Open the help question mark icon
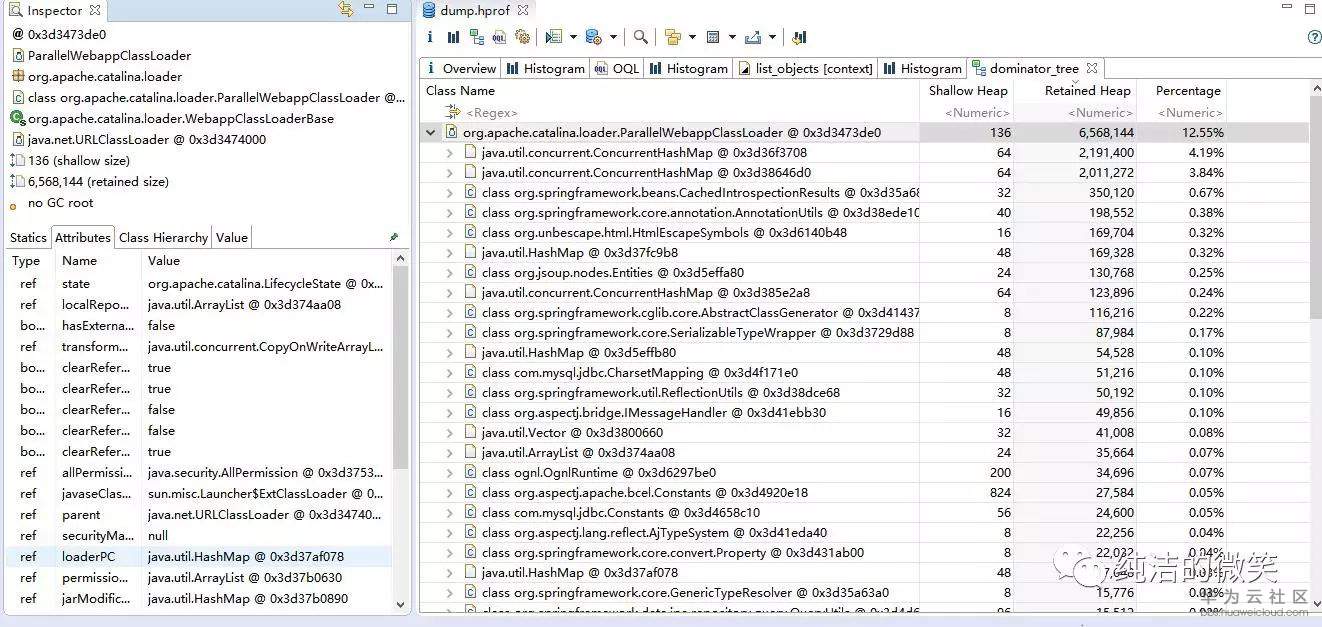 pos(1314,37)
